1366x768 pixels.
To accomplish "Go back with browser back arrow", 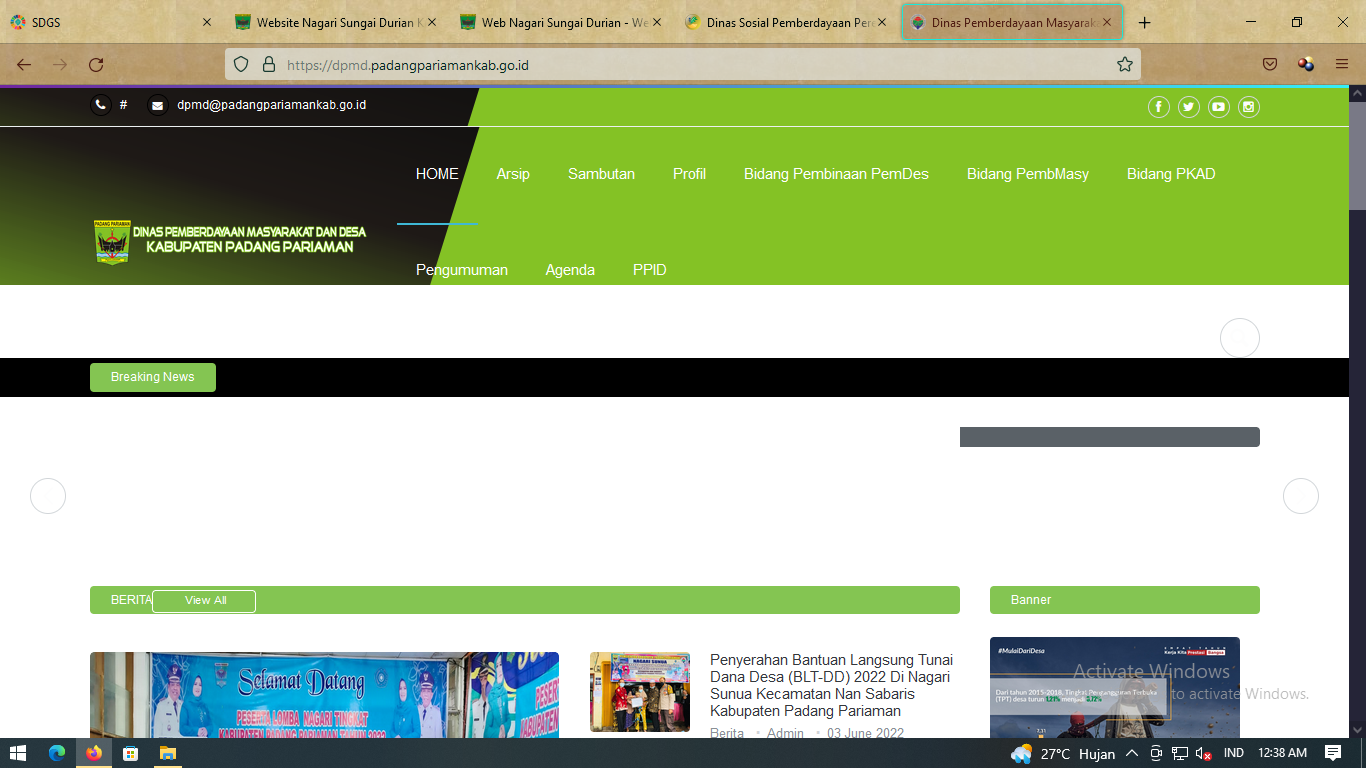I will click(x=24, y=64).
